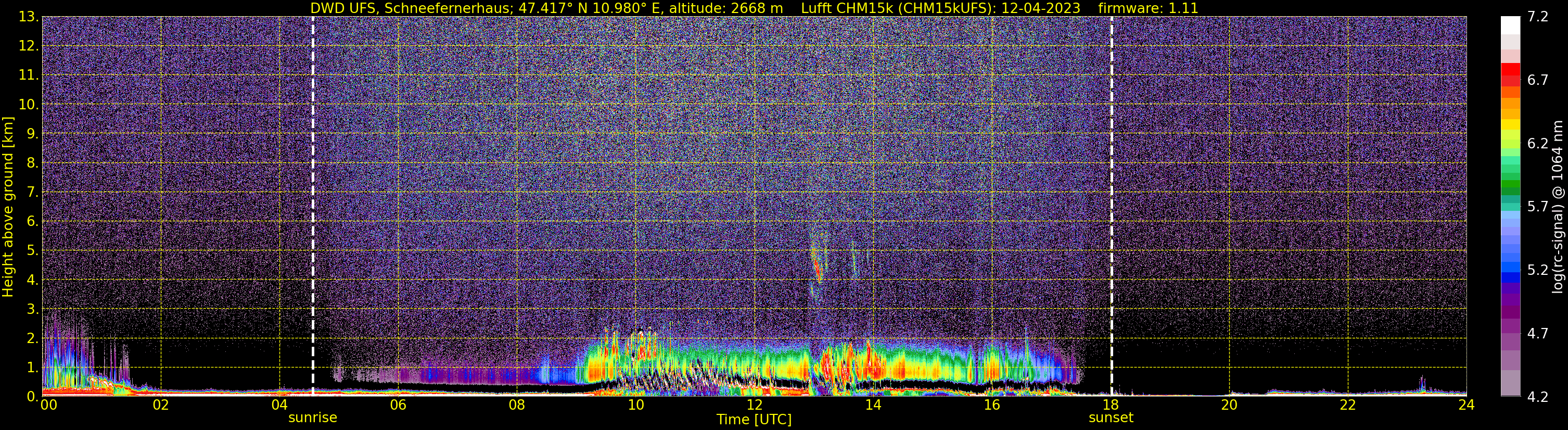
Task: Click the time axis tick label "20"
Action: [1229, 404]
